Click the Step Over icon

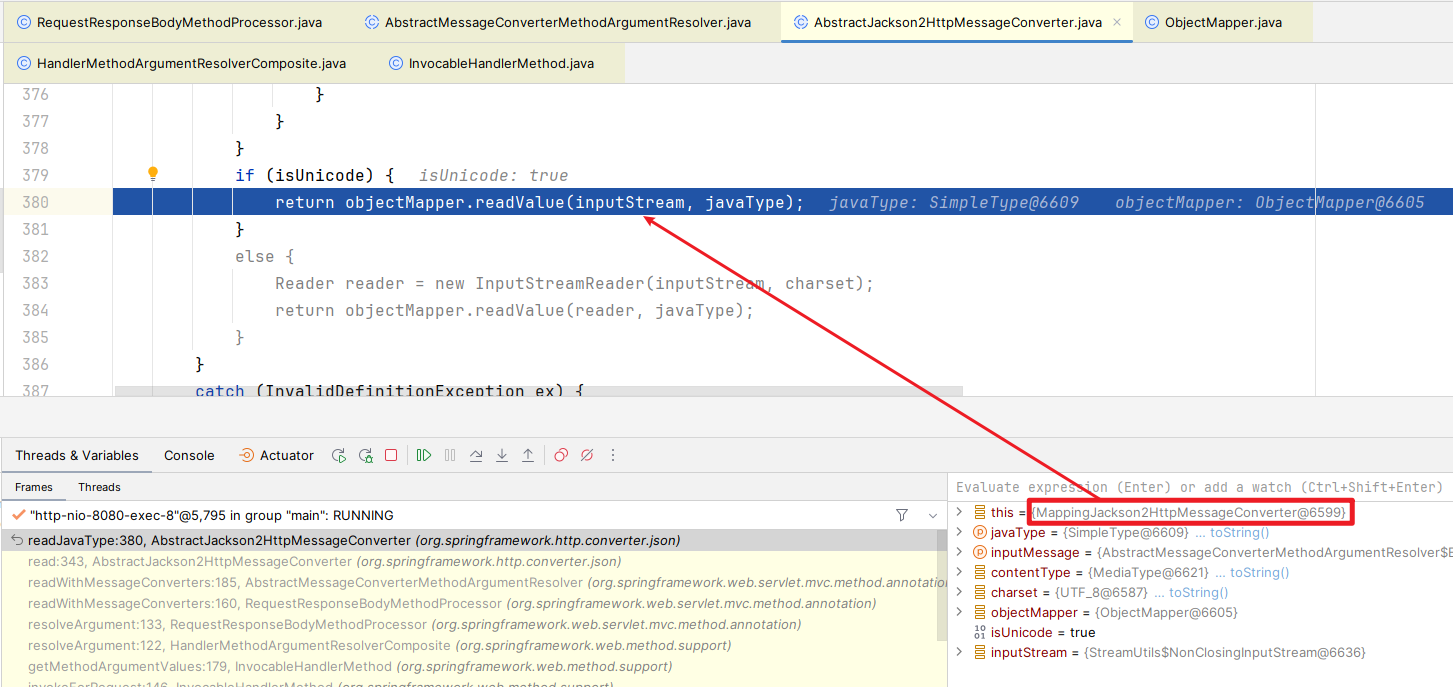(476, 455)
